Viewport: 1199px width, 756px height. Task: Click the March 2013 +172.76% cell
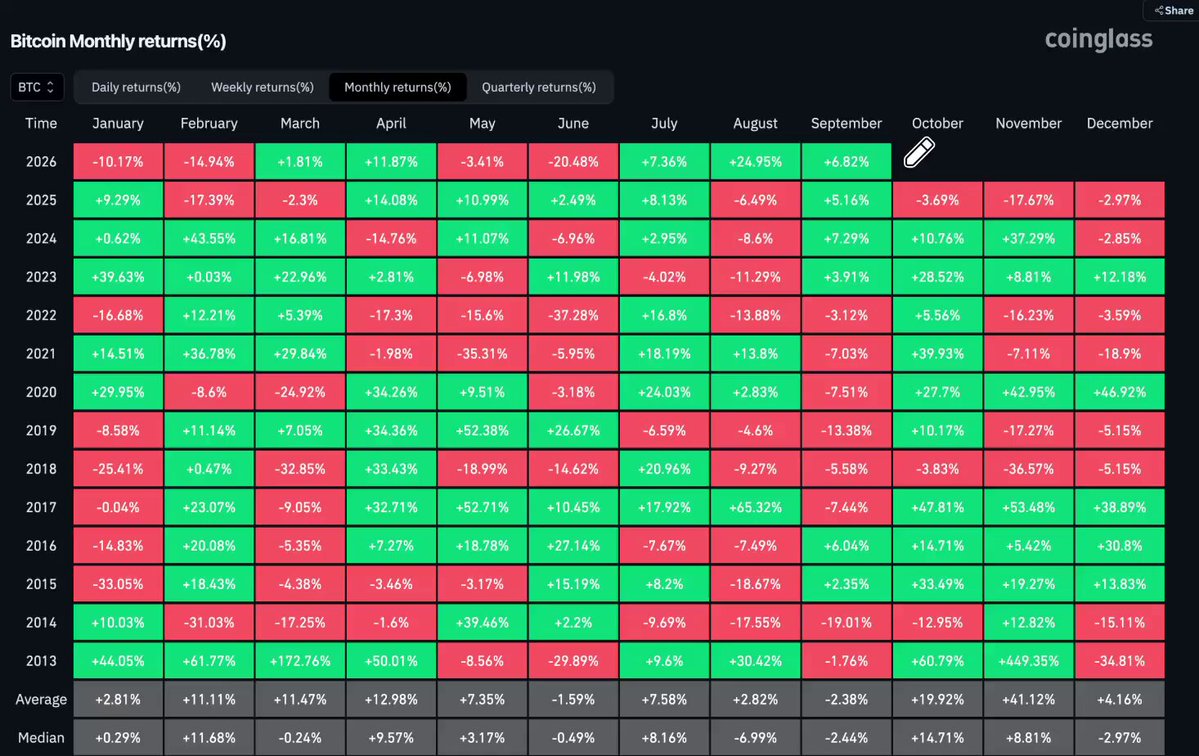click(x=300, y=661)
